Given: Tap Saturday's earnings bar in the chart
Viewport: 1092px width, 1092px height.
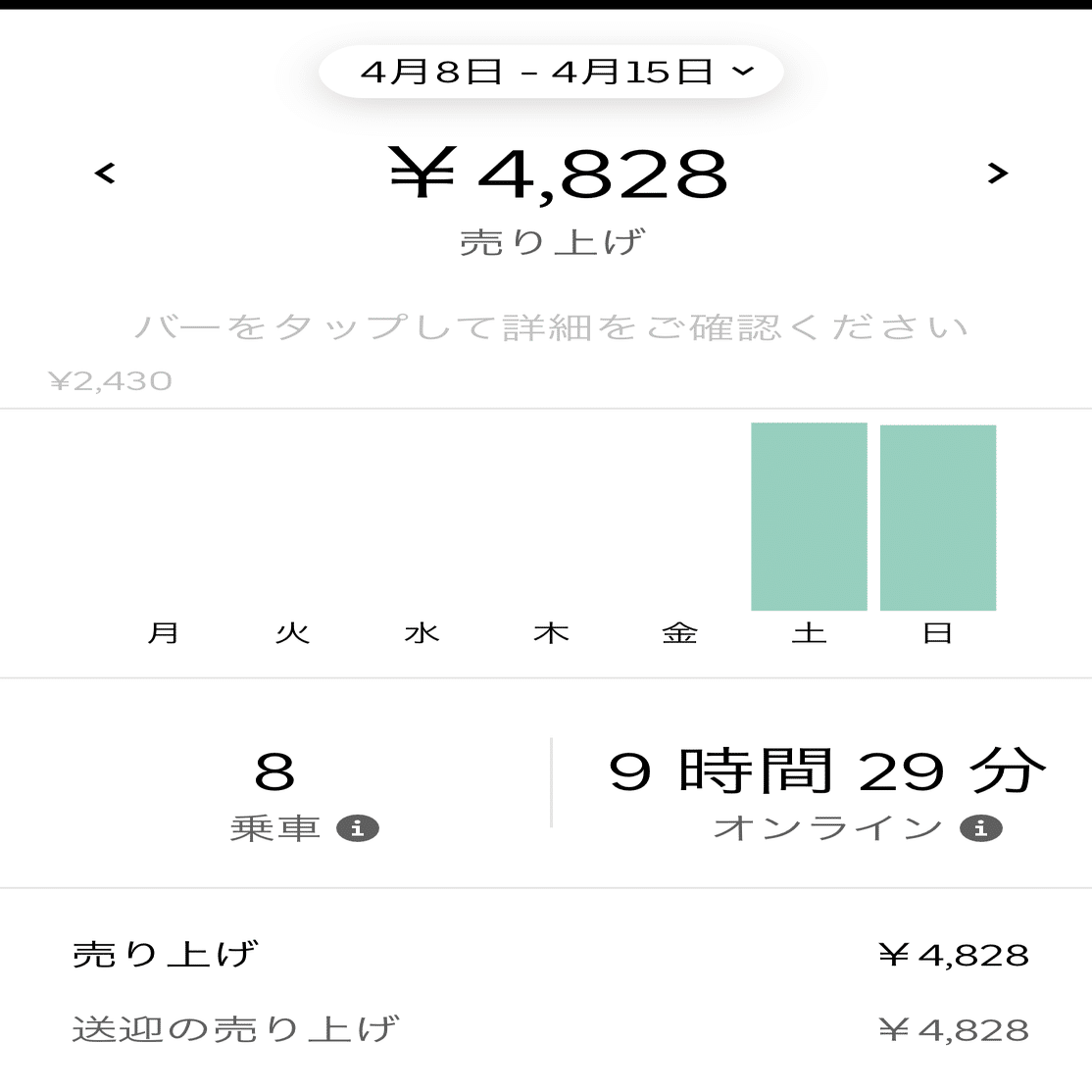Looking at the screenshot, I should tap(808, 516).
